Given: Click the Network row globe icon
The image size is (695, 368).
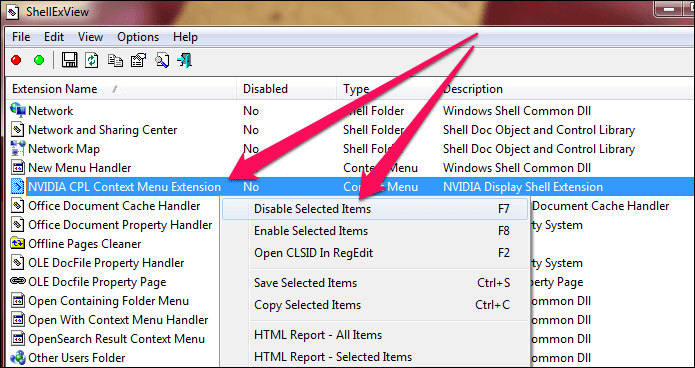Looking at the screenshot, I should click(x=18, y=110).
